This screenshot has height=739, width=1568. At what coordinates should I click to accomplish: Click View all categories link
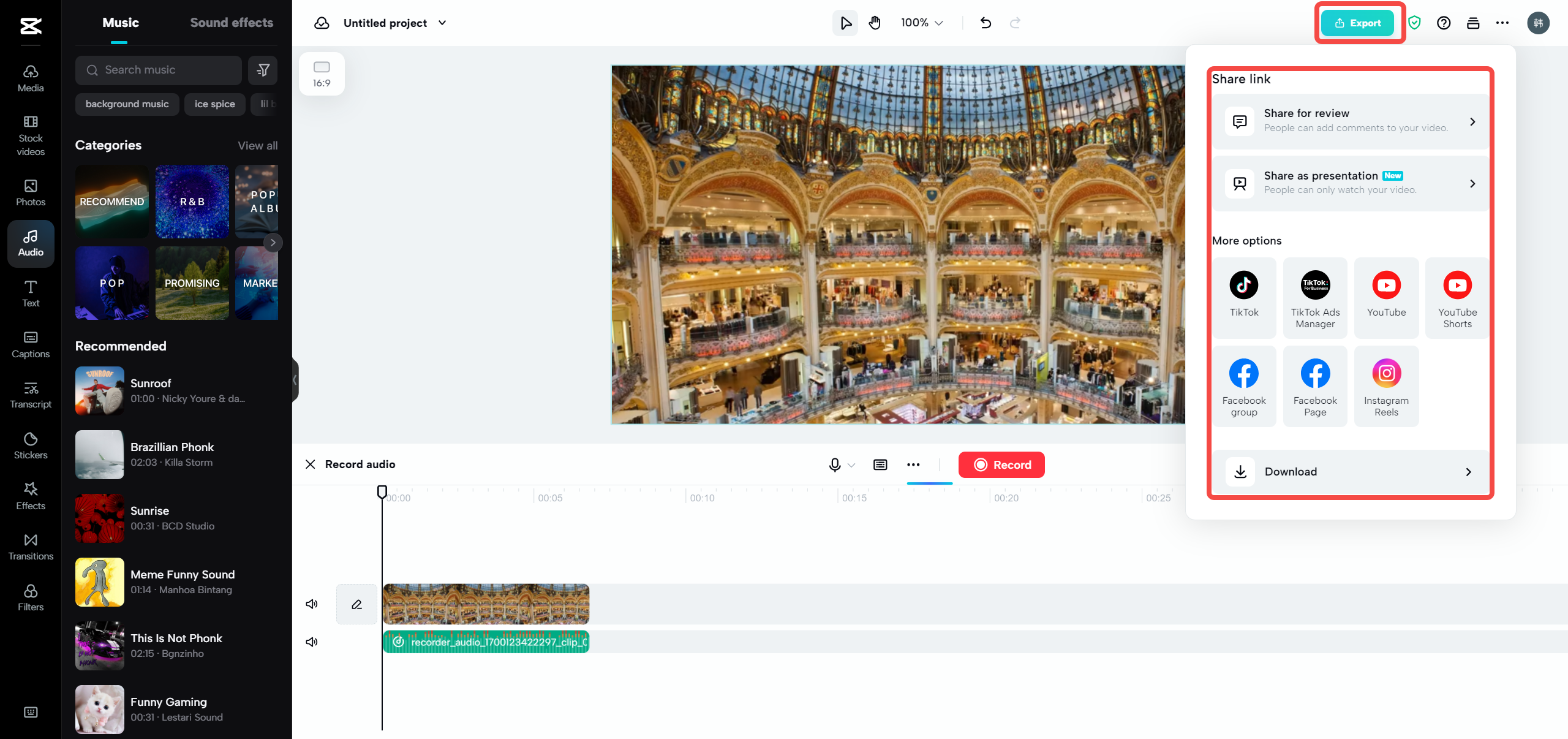click(x=257, y=146)
